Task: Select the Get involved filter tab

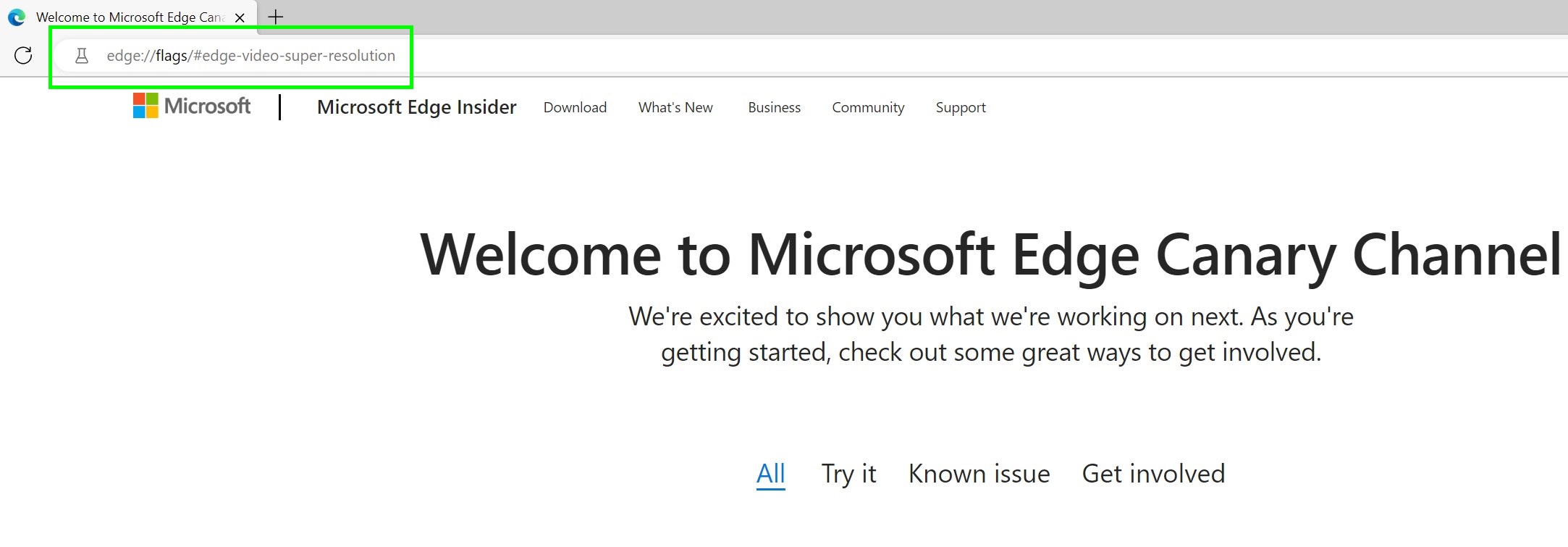Action: point(1153,474)
